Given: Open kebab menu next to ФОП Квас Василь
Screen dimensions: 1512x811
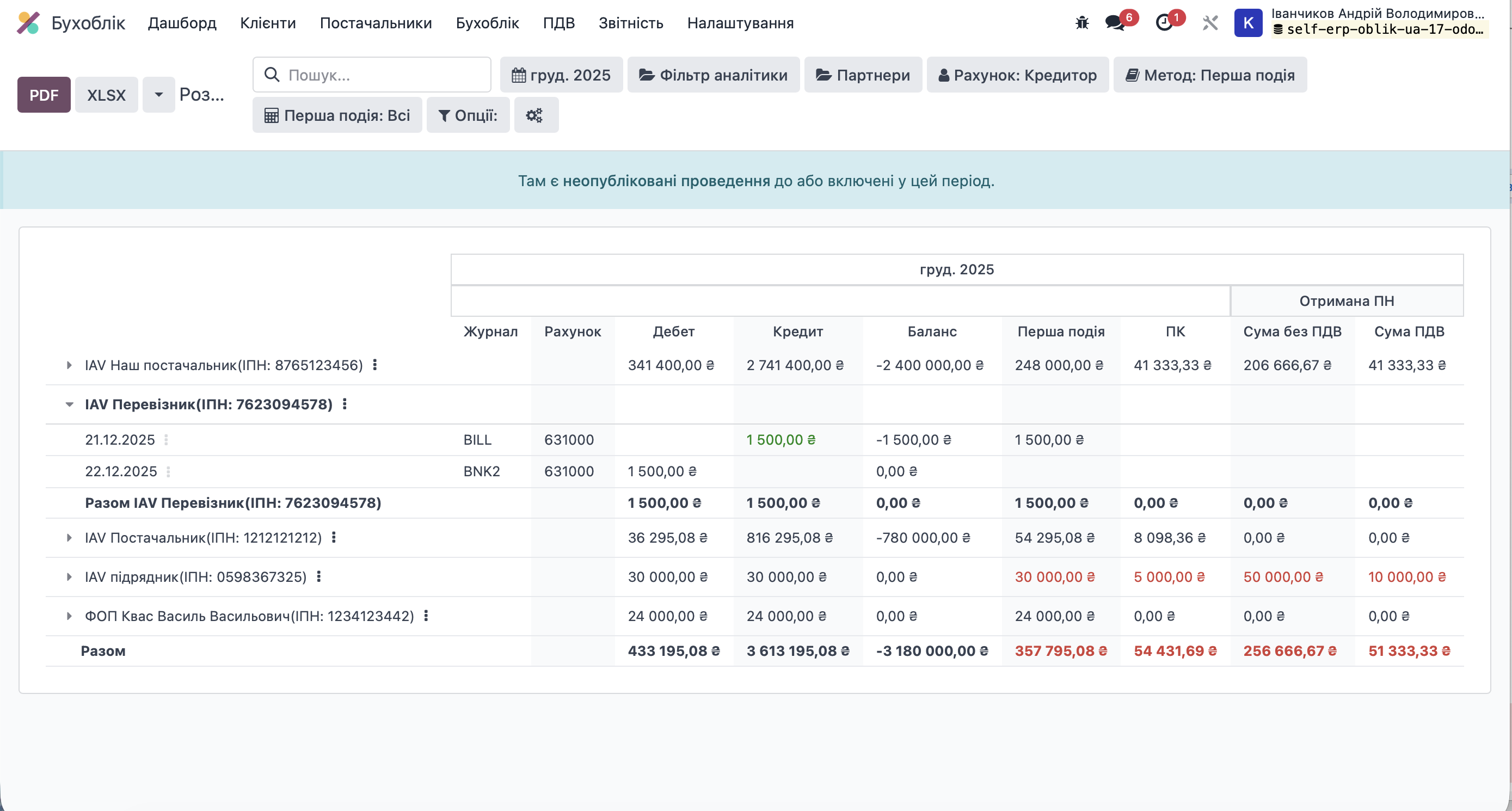Looking at the screenshot, I should [426, 616].
